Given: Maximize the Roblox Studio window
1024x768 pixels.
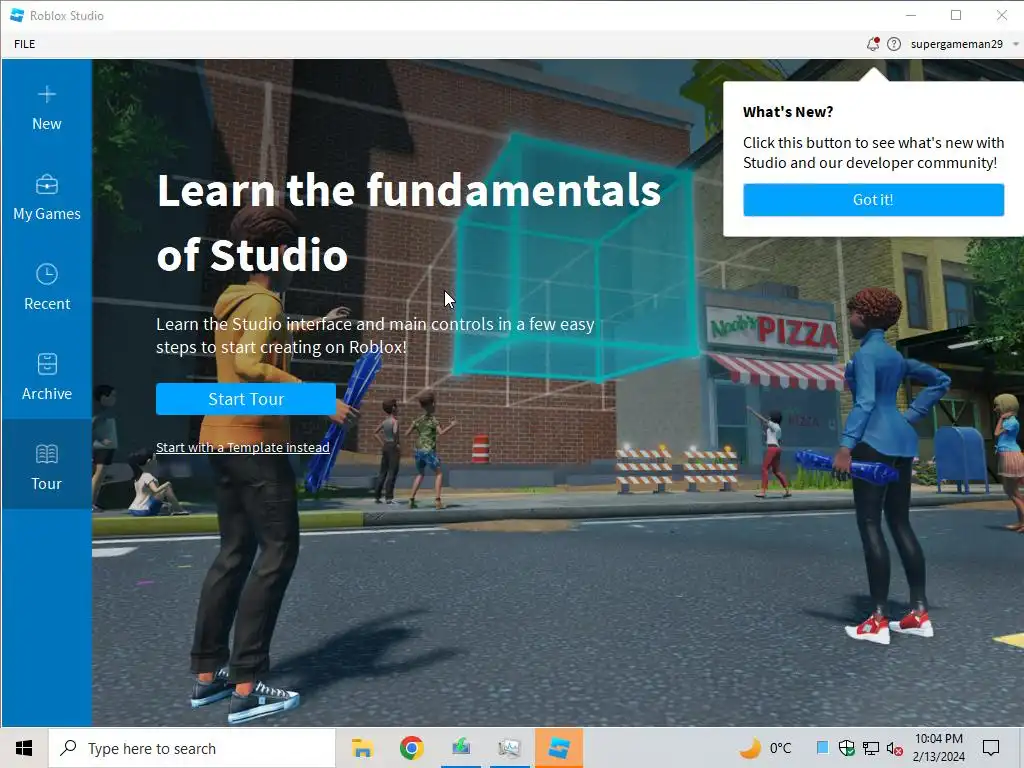Looking at the screenshot, I should 956,15.
